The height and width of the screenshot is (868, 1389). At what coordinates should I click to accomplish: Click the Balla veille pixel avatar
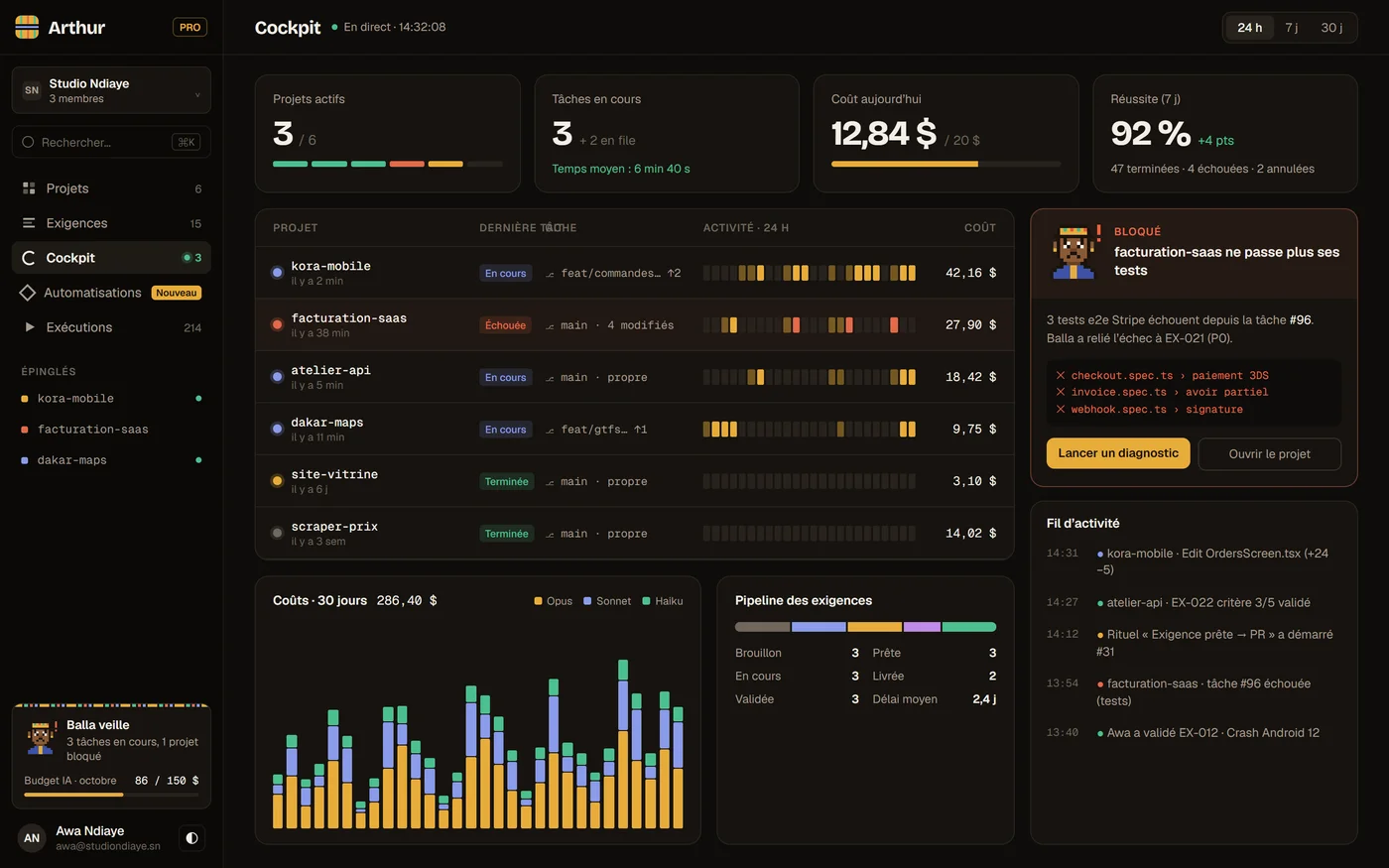coord(40,739)
